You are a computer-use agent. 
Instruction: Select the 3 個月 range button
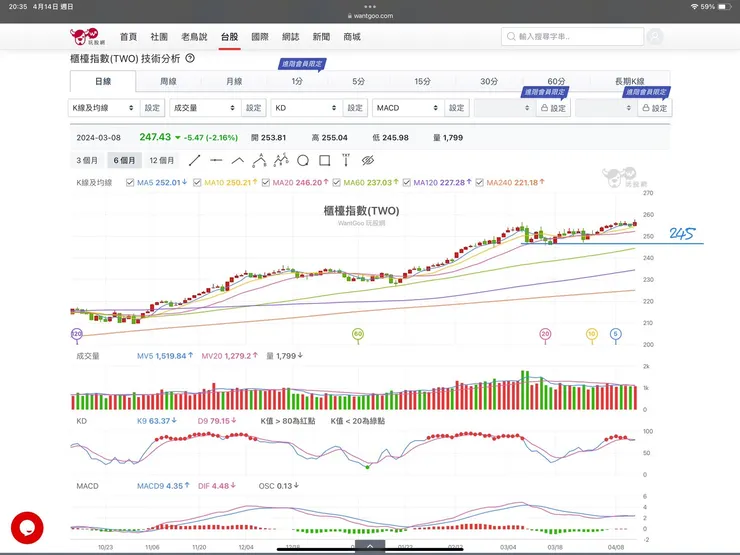coord(87,160)
